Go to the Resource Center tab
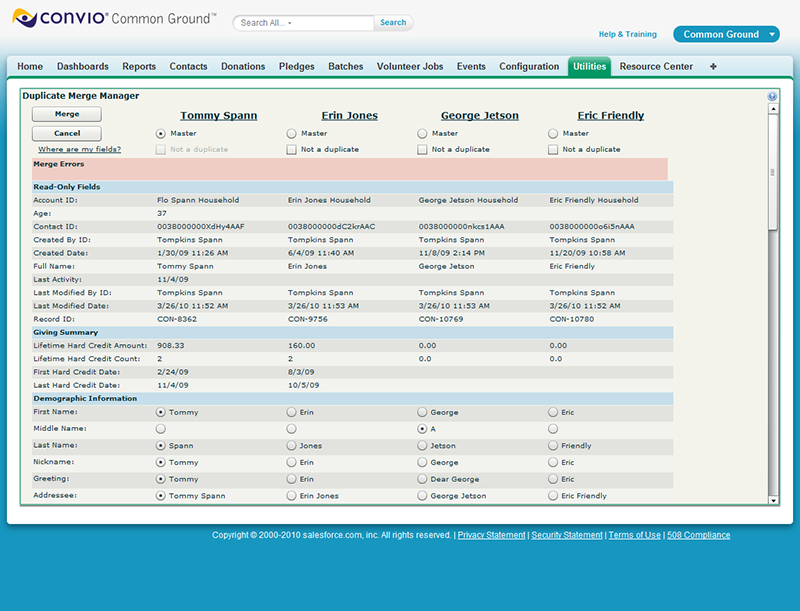Image resolution: width=800 pixels, height=611 pixels. tap(656, 67)
